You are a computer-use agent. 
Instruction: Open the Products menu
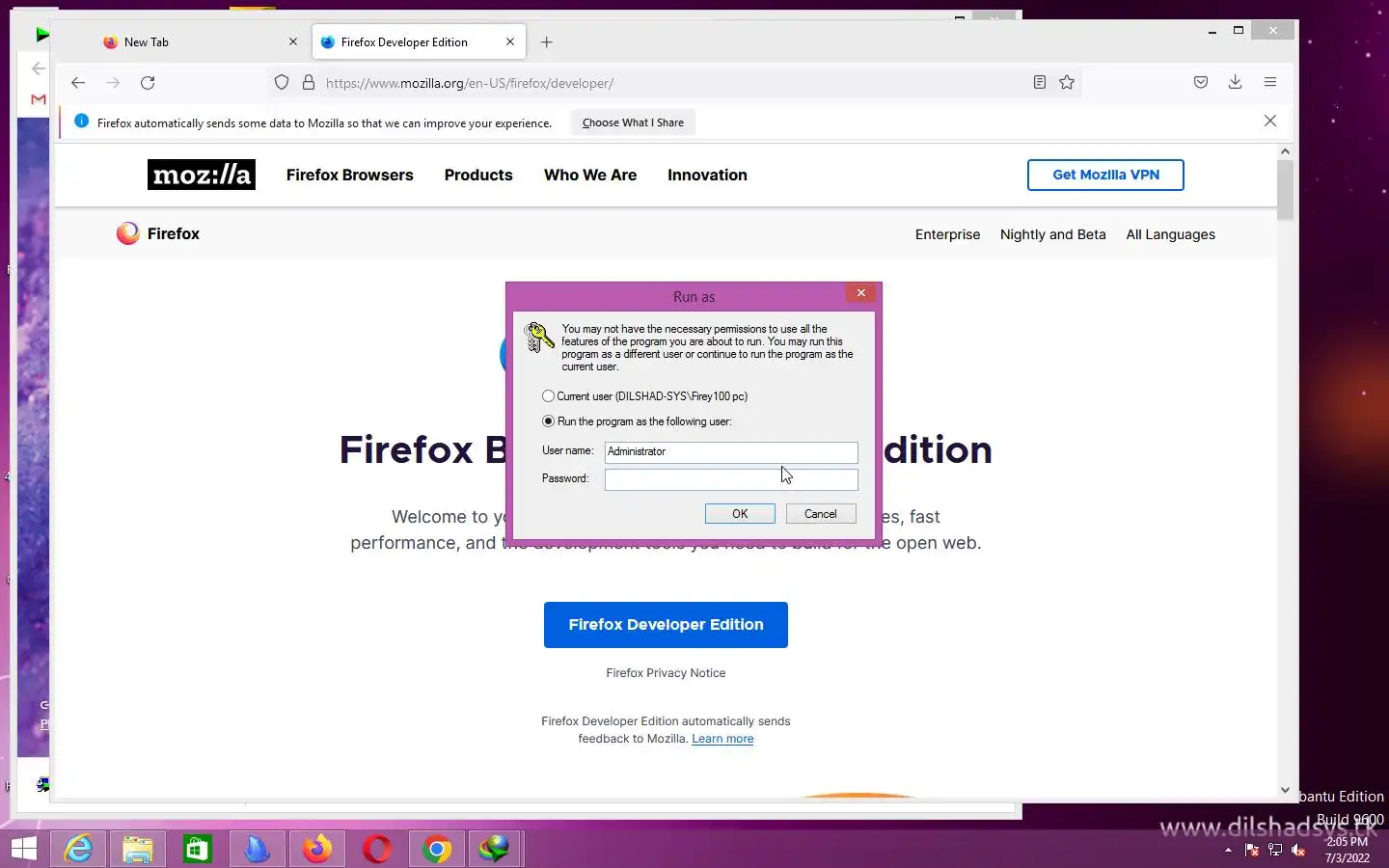tap(478, 175)
